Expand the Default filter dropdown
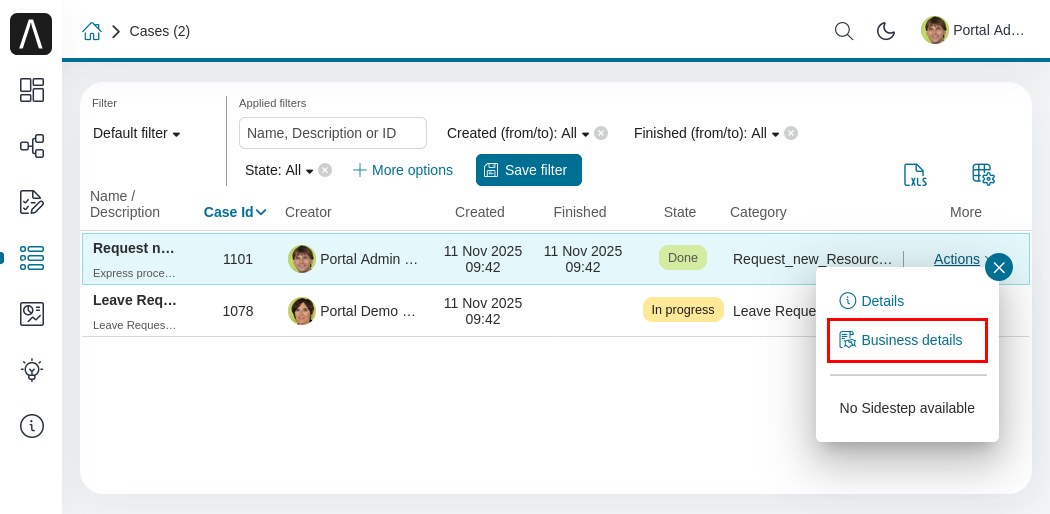 click(x=137, y=133)
